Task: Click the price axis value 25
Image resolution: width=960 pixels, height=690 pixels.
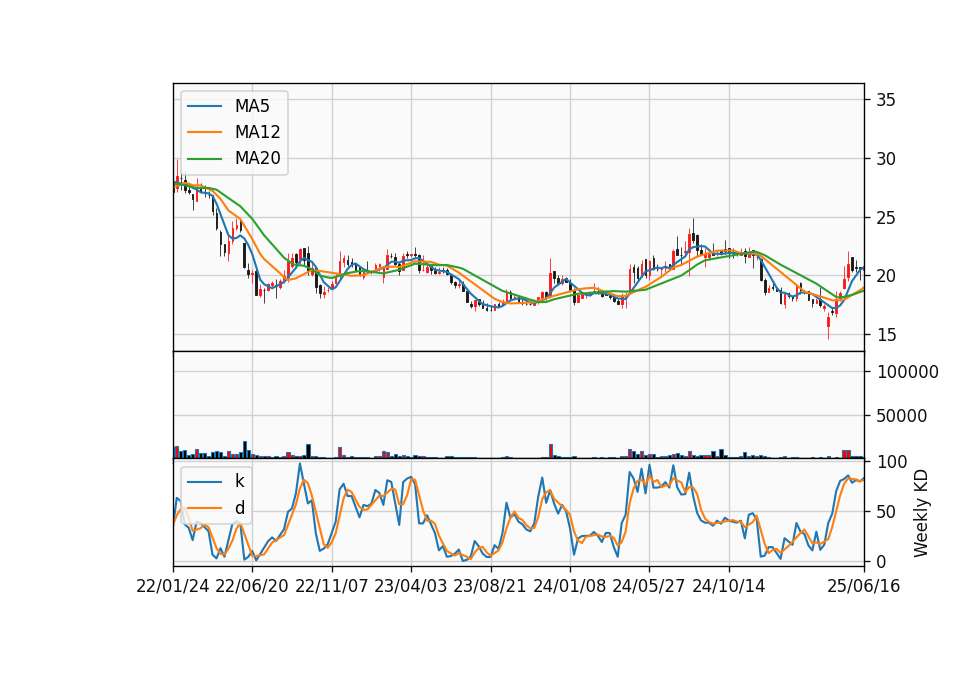Action: tap(885, 217)
